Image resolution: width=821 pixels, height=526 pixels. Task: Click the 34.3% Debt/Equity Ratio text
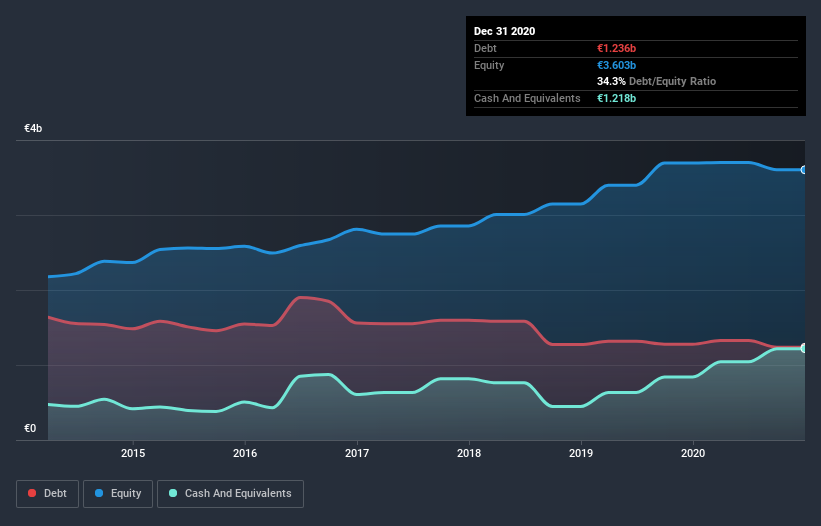click(x=657, y=81)
